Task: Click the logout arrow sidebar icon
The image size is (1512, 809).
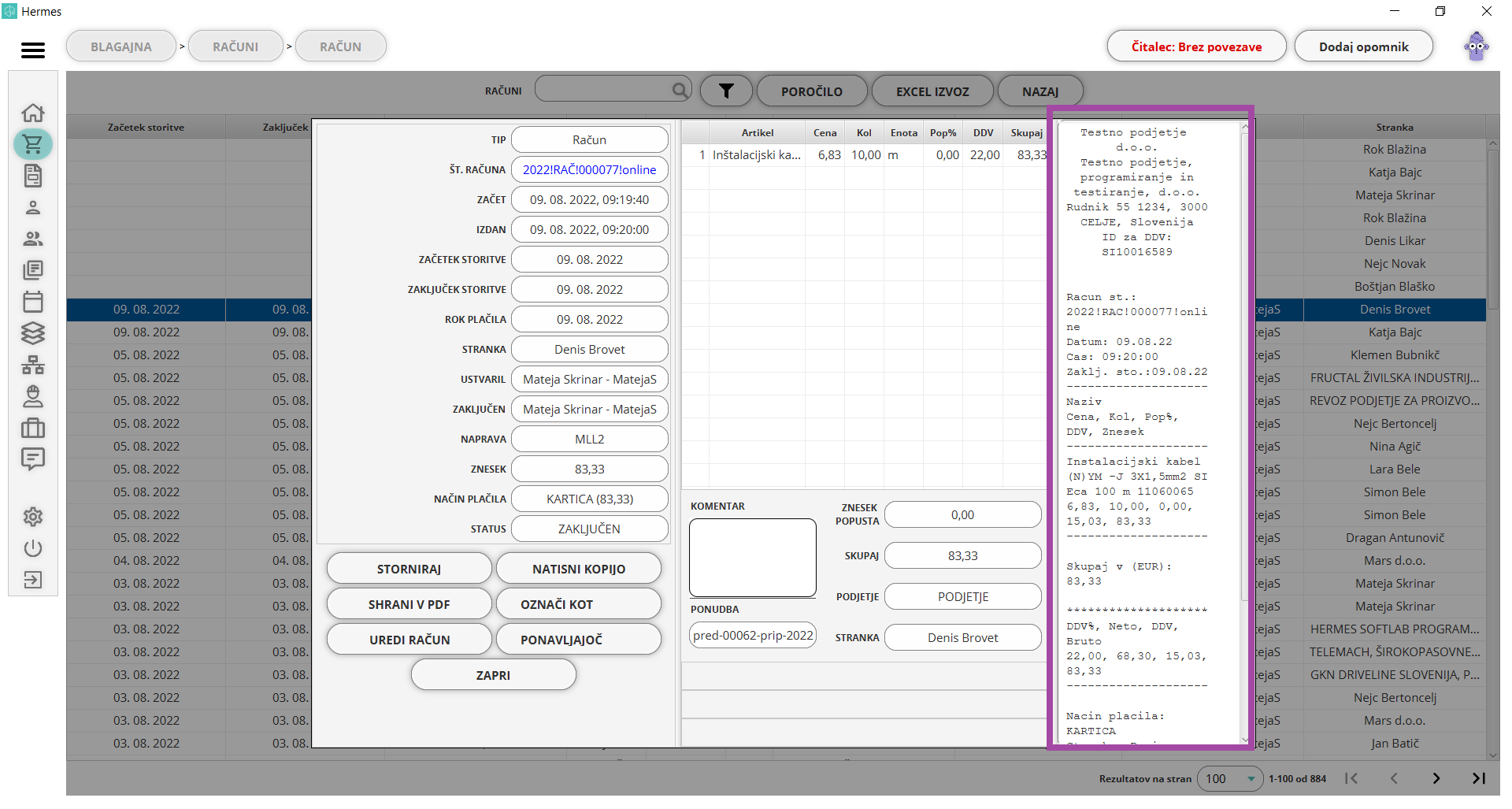Action: click(33, 580)
